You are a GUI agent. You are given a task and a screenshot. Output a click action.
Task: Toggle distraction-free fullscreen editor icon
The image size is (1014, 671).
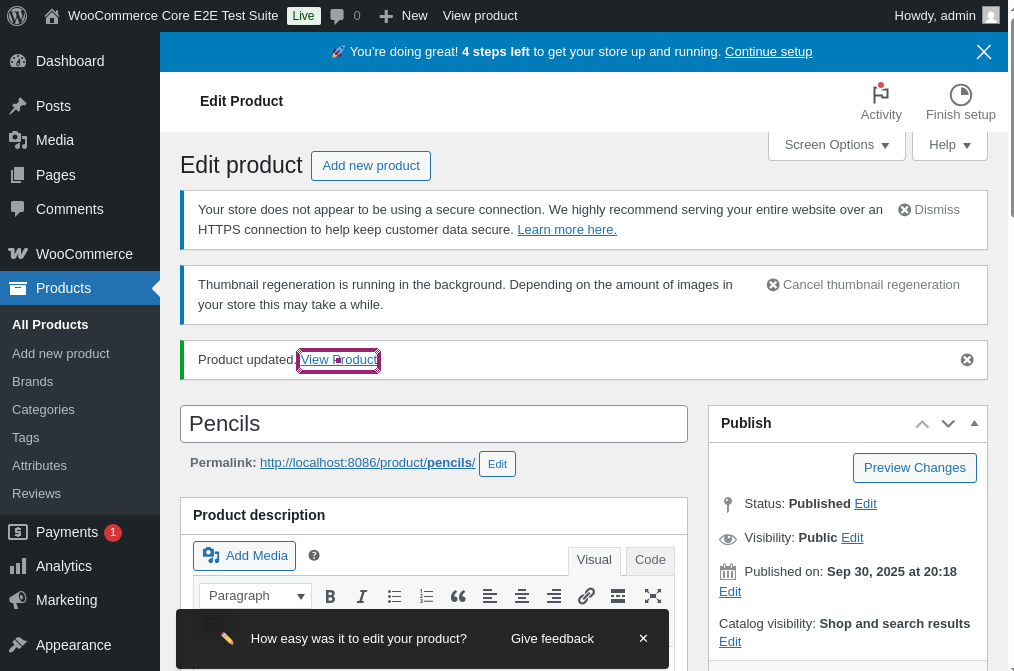[653, 596]
